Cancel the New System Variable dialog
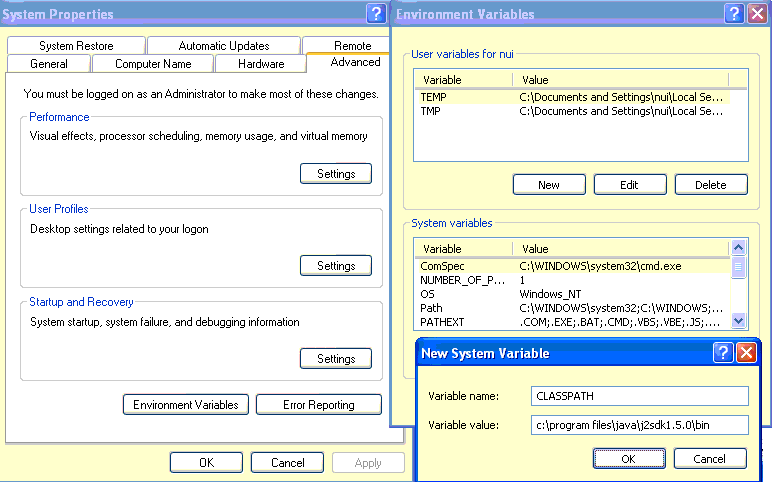Viewport: 772px width, 482px height. tap(710, 459)
